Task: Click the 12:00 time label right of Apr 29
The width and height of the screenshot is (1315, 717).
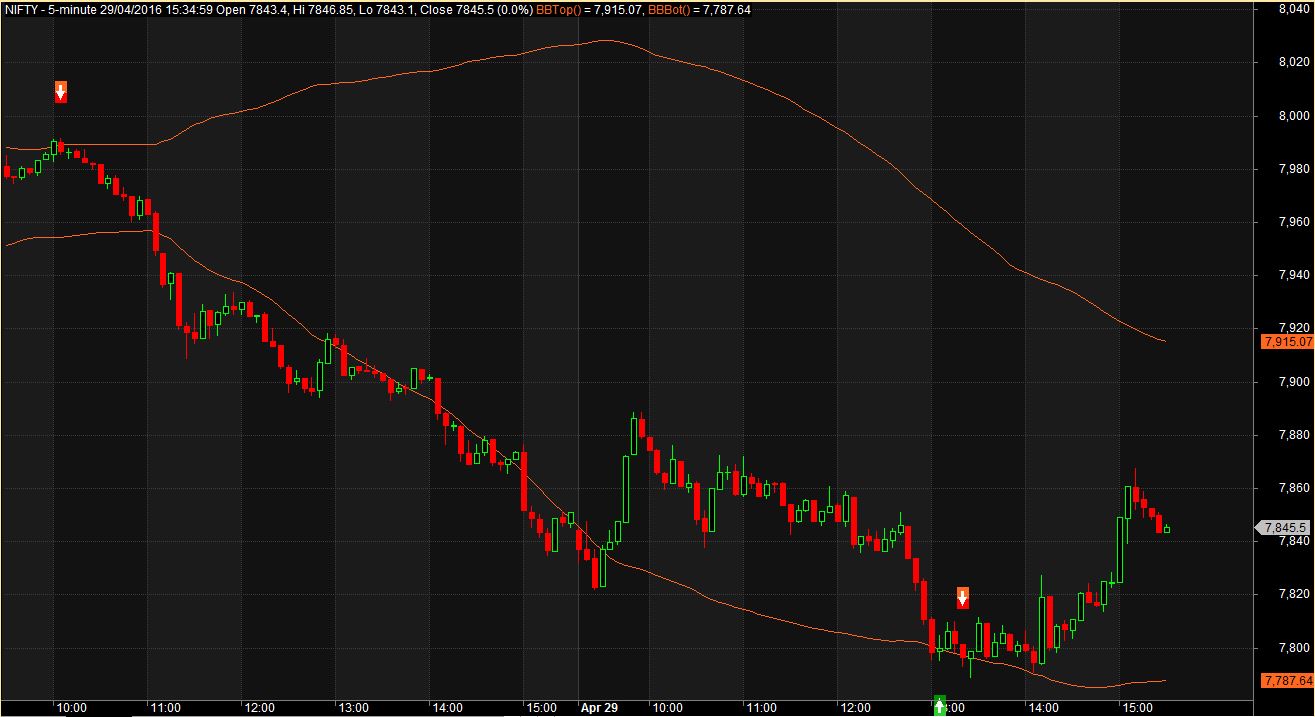Action: click(x=856, y=707)
